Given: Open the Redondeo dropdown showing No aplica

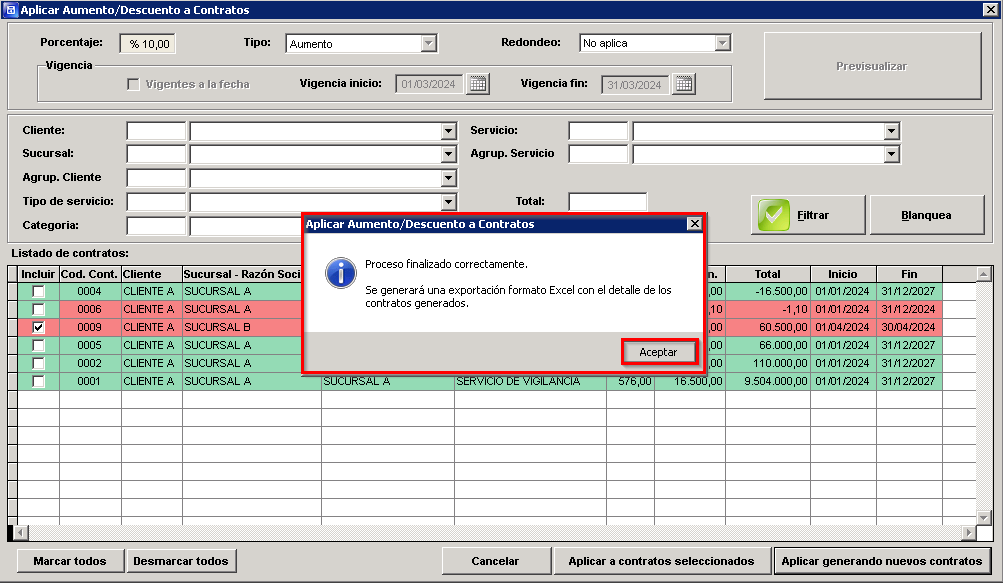Looking at the screenshot, I should coord(722,43).
